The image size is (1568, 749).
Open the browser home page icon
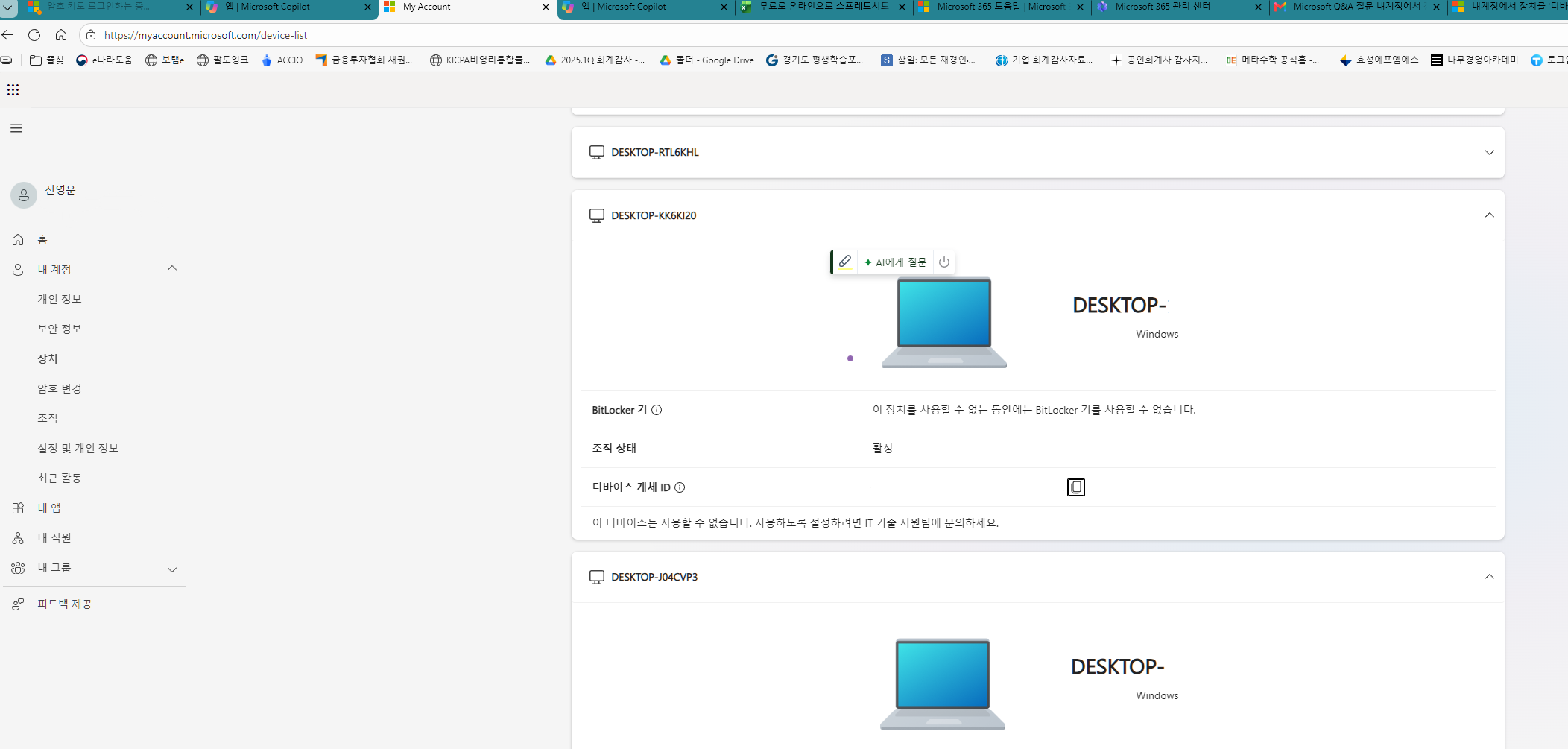pyautogui.click(x=61, y=35)
